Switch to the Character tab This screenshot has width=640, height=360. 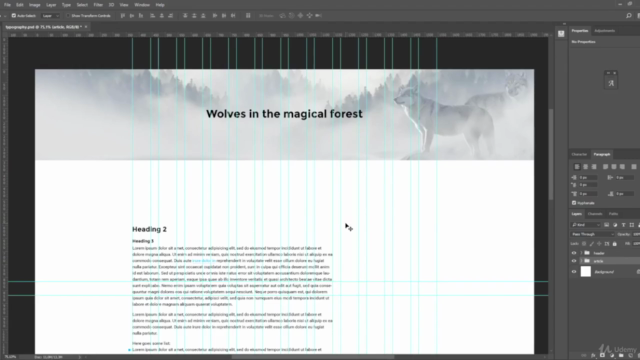(579, 154)
